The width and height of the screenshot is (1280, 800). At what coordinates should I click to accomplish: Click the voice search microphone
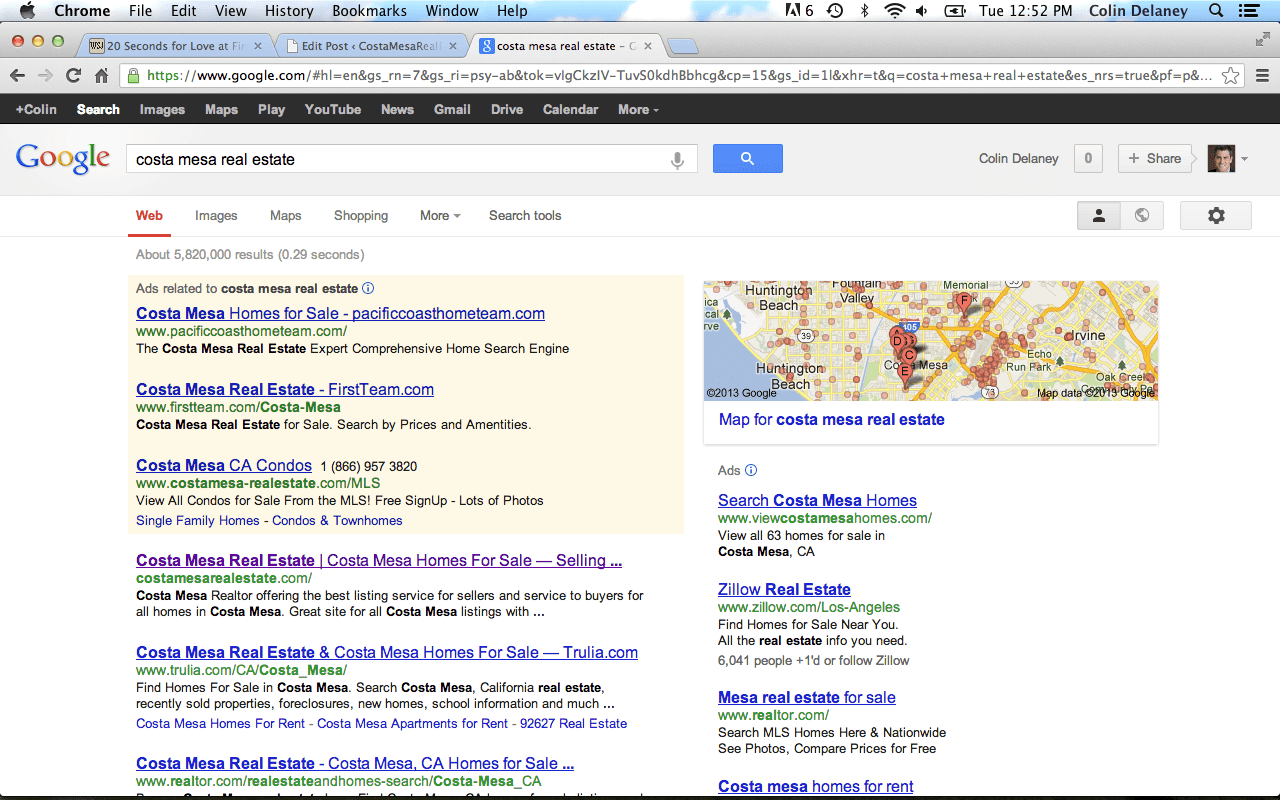pyautogui.click(x=677, y=159)
